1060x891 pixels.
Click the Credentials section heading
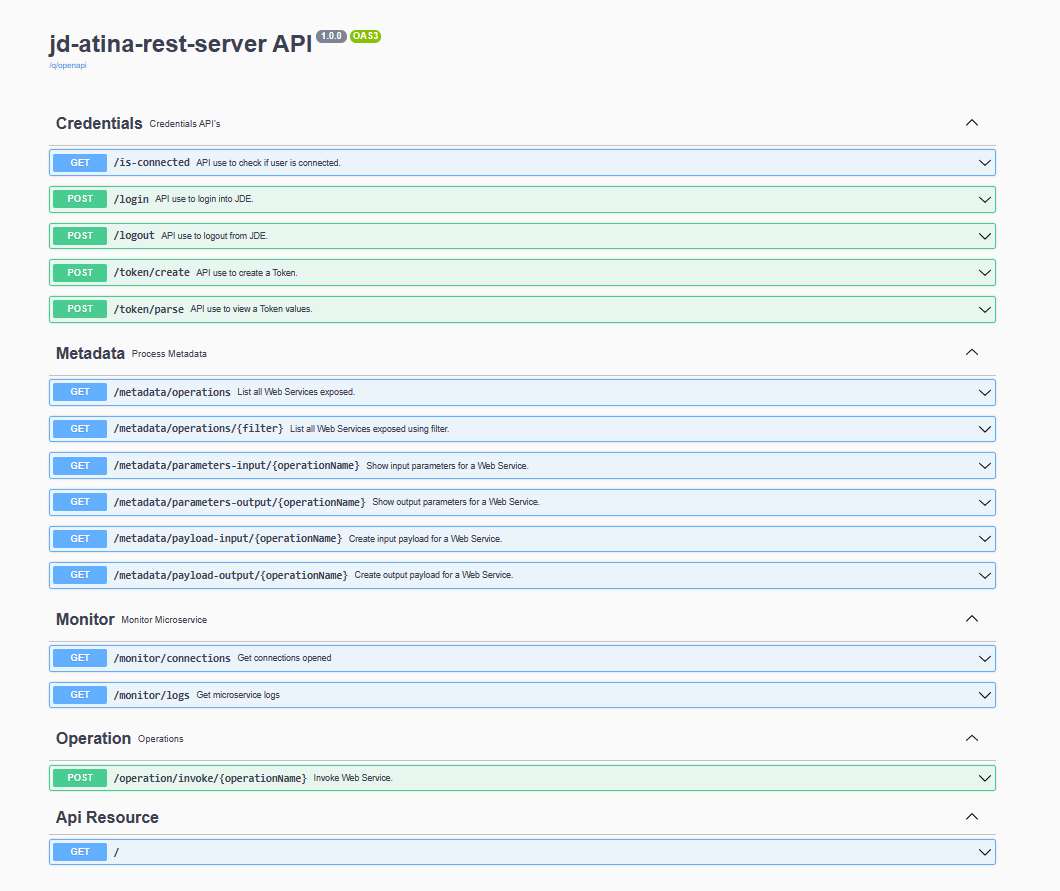(x=99, y=124)
